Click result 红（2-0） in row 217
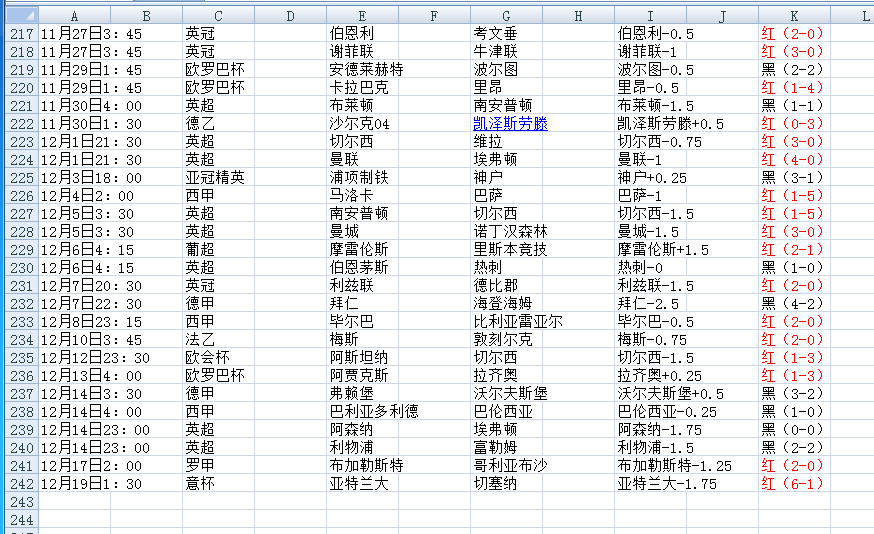Image resolution: width=874 pixels, height=534 pixels. tap(792, 34)
